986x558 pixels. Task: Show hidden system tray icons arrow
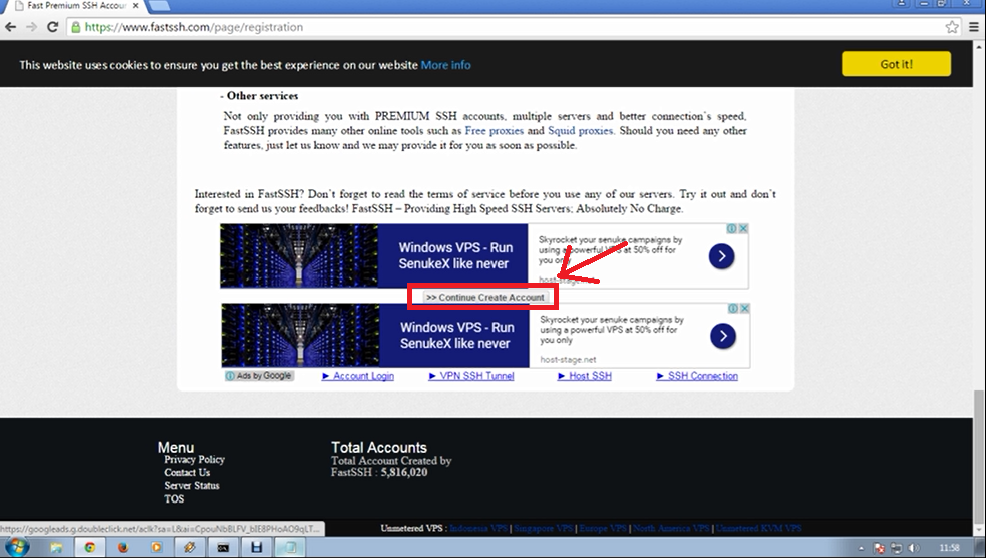[861, 549]
